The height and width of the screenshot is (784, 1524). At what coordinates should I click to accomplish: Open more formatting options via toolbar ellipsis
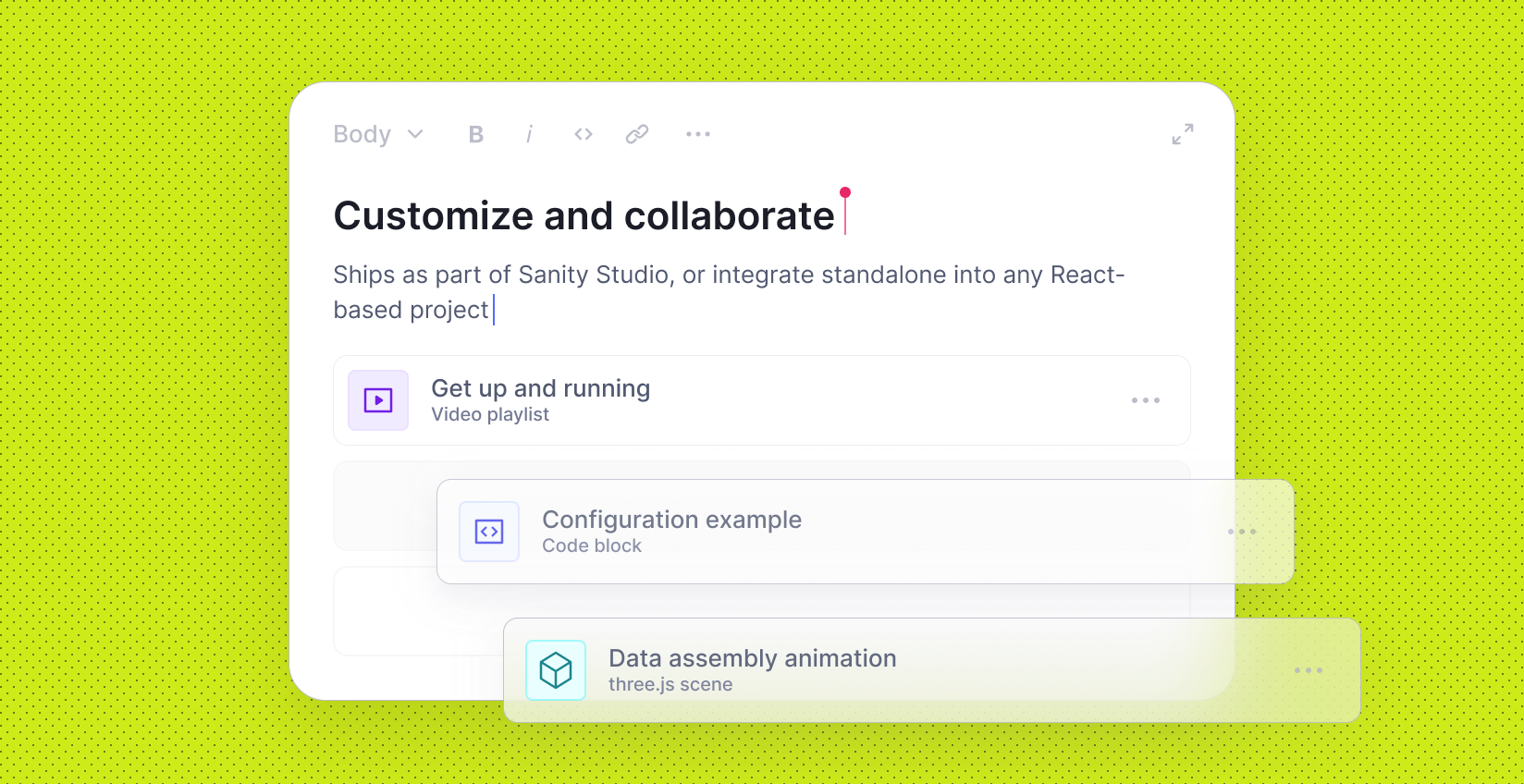click(x=697, y=134)
